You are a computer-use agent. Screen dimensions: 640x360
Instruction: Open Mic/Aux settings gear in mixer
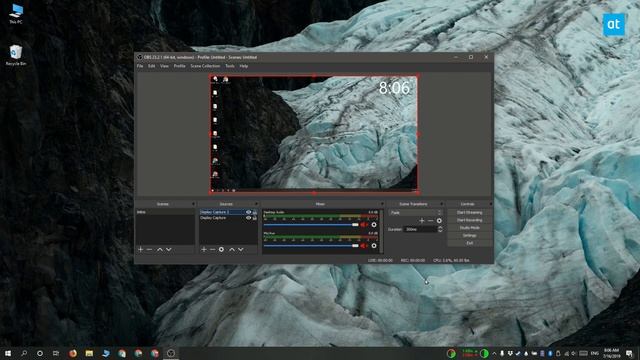coord(374,246)
